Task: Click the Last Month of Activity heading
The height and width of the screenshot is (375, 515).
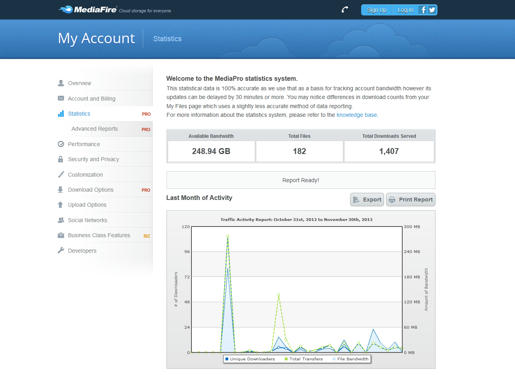Action: (x=199, y=198)
